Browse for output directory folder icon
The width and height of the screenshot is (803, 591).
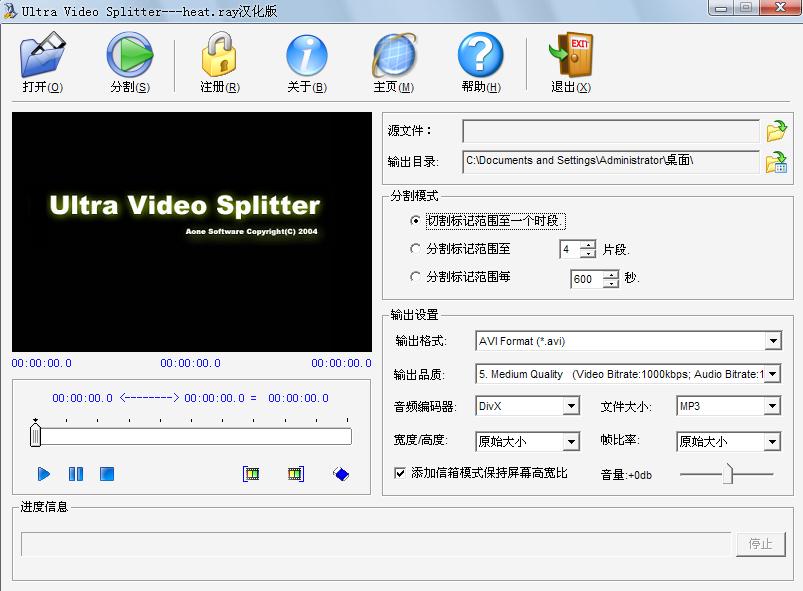tap(776, 162)
